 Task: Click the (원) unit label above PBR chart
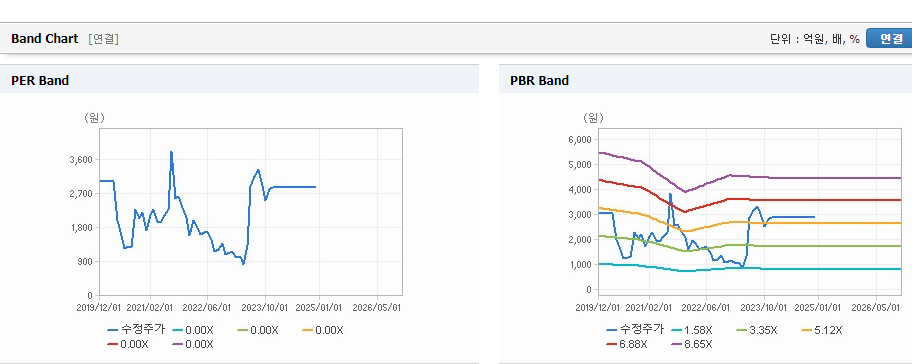pos(593,118)
